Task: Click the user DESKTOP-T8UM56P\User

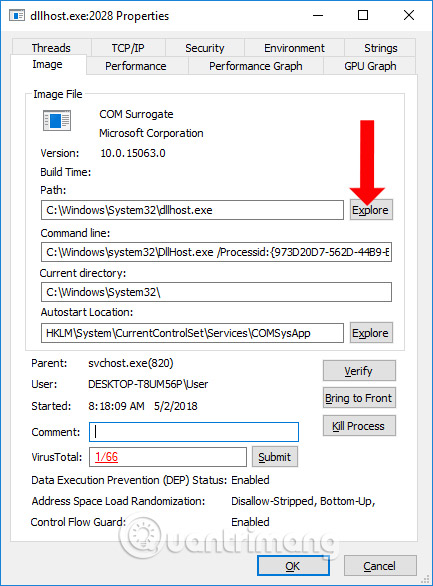Action: click(x=148, y=384)
